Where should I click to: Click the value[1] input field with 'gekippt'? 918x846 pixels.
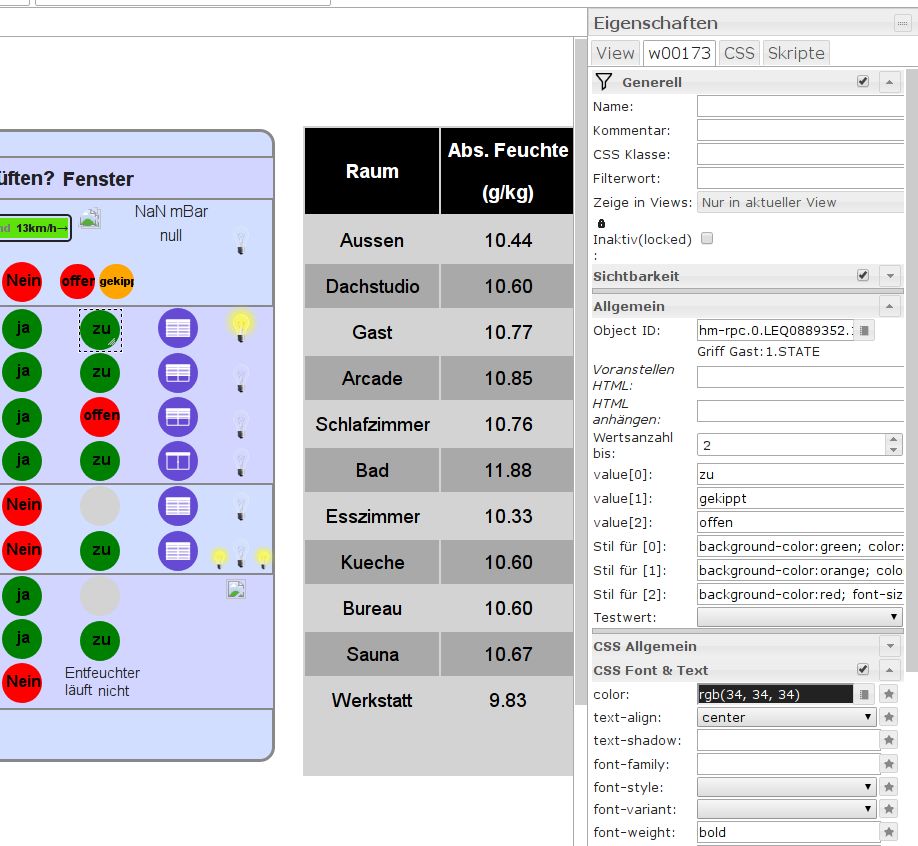(x=799, y=498)
